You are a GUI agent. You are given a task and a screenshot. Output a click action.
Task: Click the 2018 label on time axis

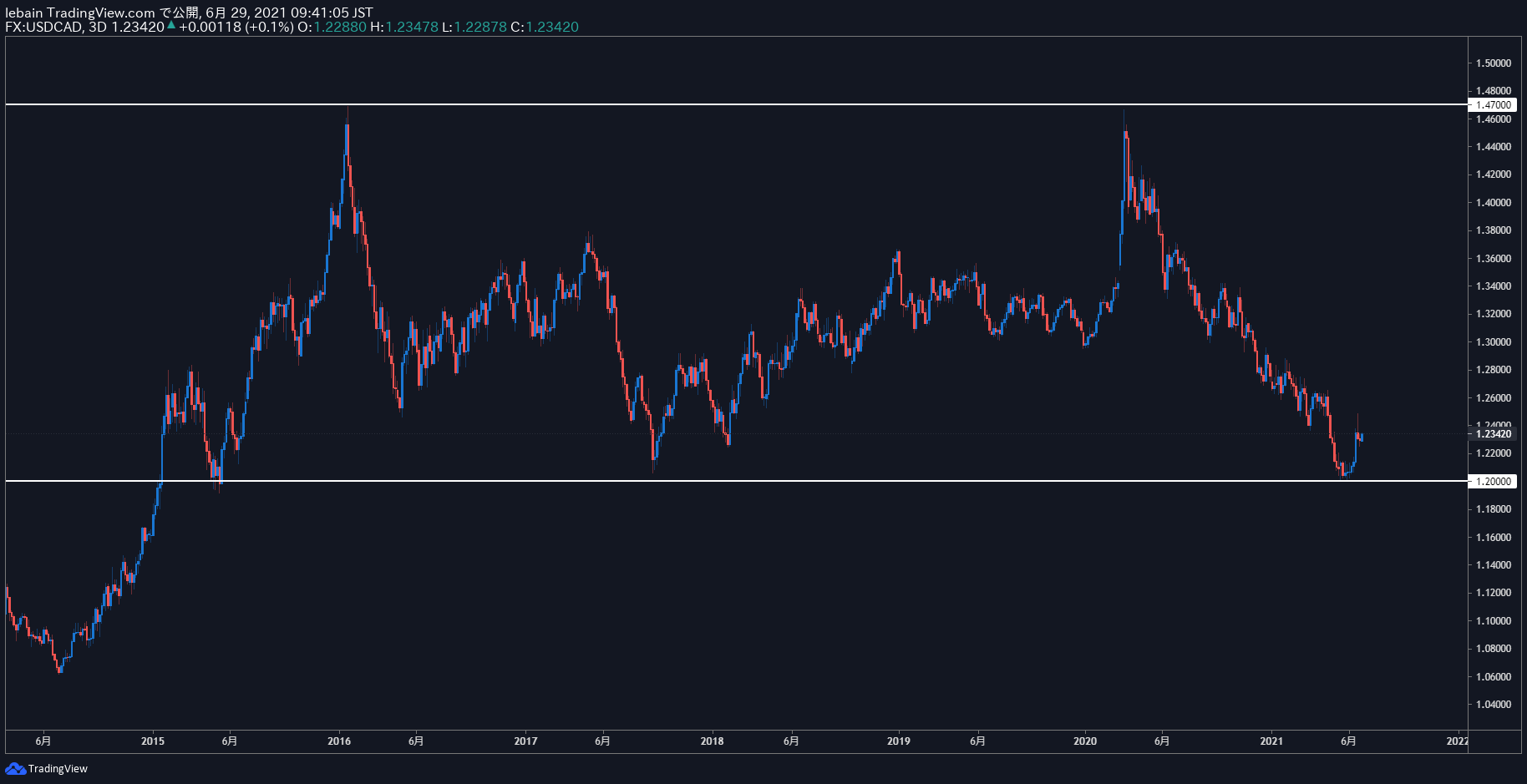(x=712, y=741)
